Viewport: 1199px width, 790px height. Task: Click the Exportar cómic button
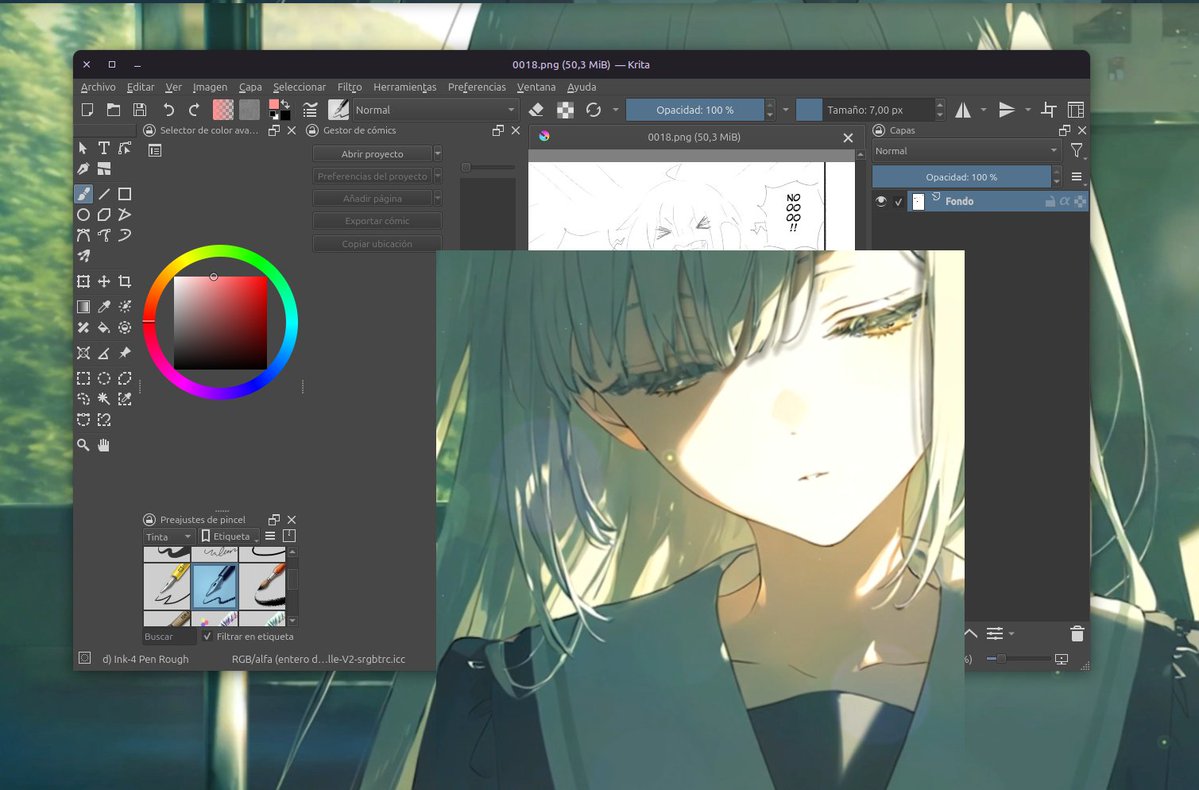pos(377,221)
